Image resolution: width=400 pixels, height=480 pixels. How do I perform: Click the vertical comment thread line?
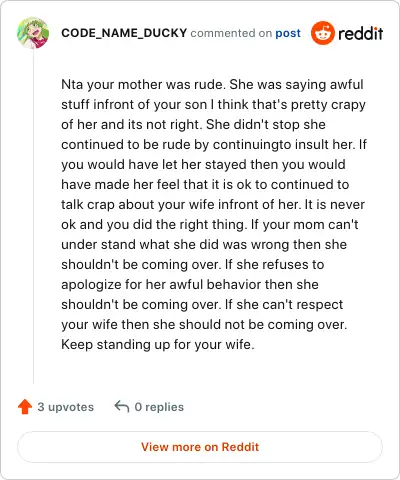(x=33, y=216)
